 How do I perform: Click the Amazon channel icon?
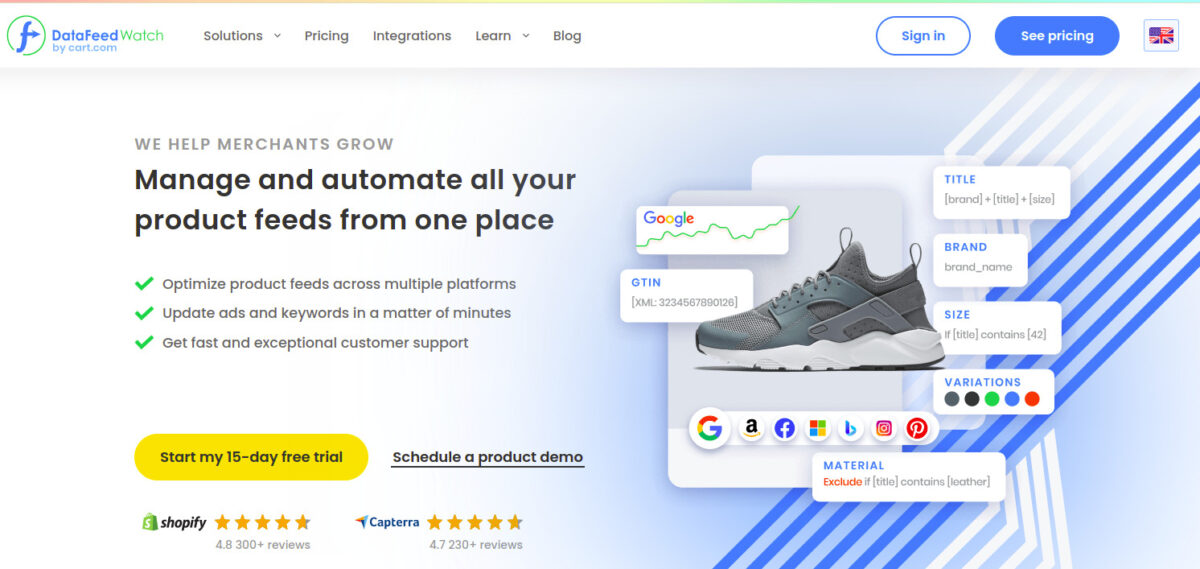(752, 428)
